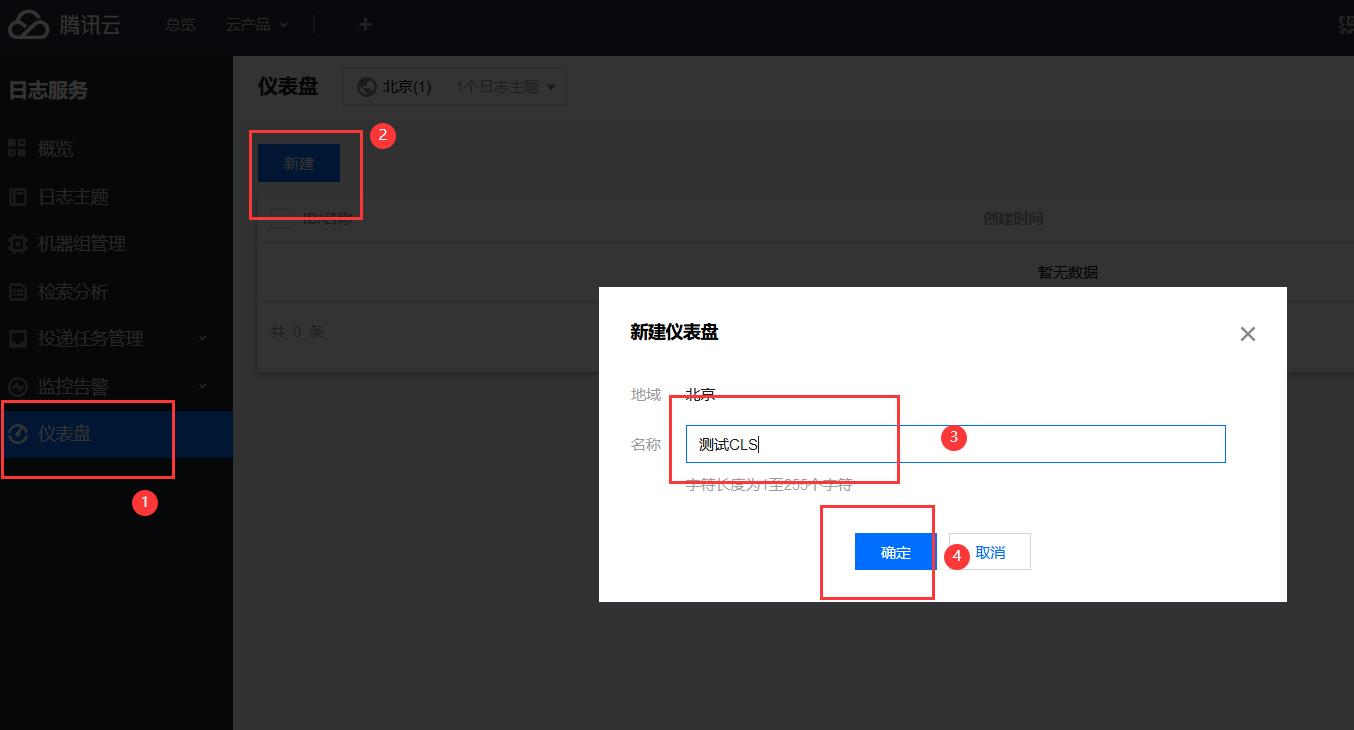The height and width of the screenshot is (730, 1354).
Task: Click the 检索分析 icon
Action: [x=17, y=292]
